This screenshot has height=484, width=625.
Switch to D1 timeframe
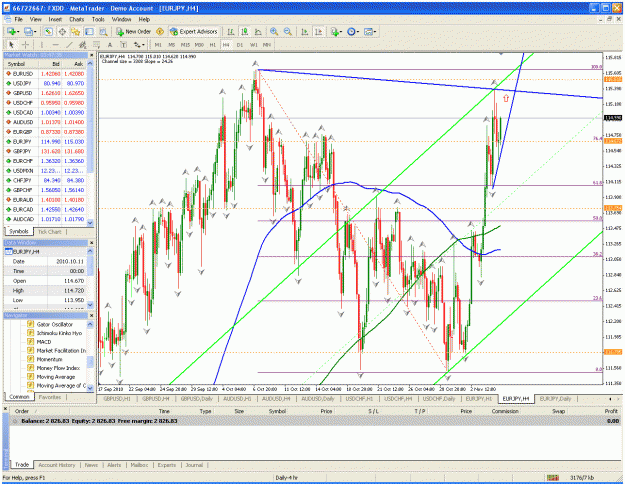click(x=240, y=45)
